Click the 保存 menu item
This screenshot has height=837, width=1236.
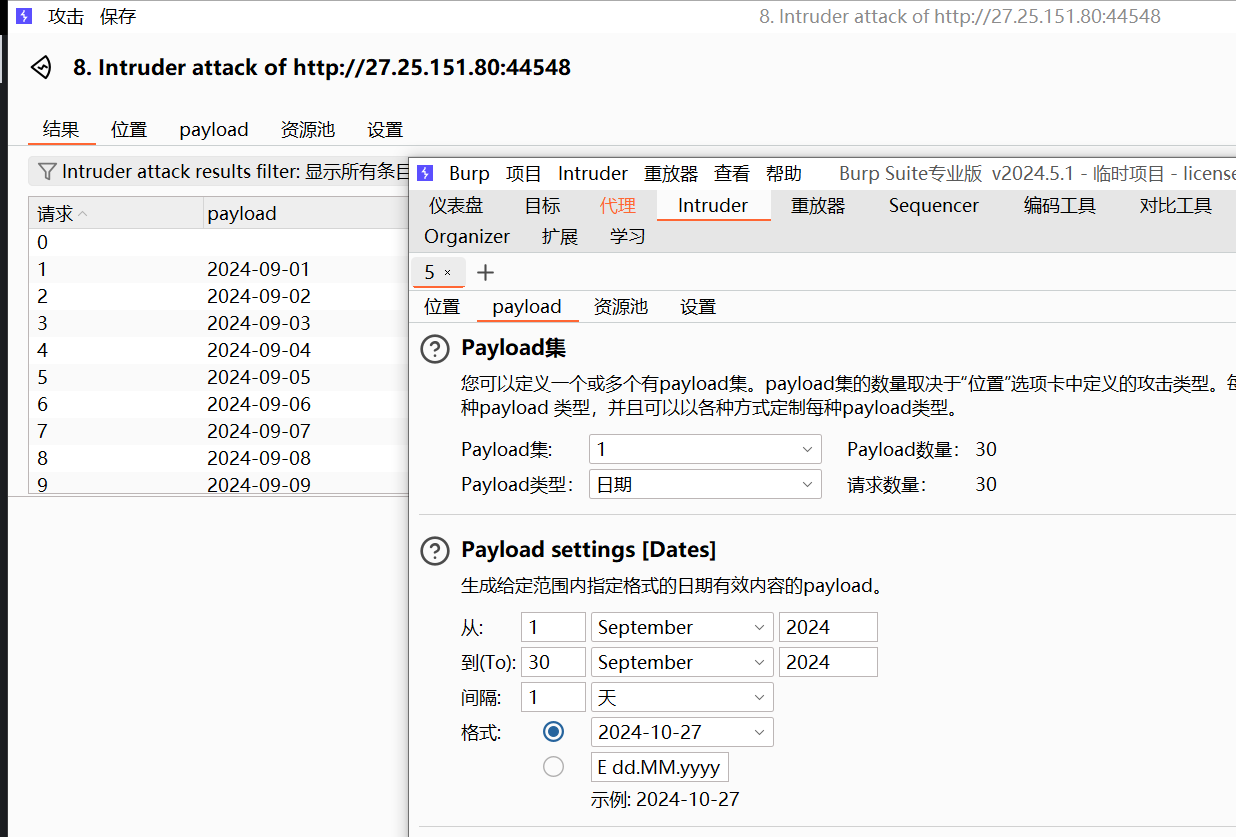tap(118, 17)
